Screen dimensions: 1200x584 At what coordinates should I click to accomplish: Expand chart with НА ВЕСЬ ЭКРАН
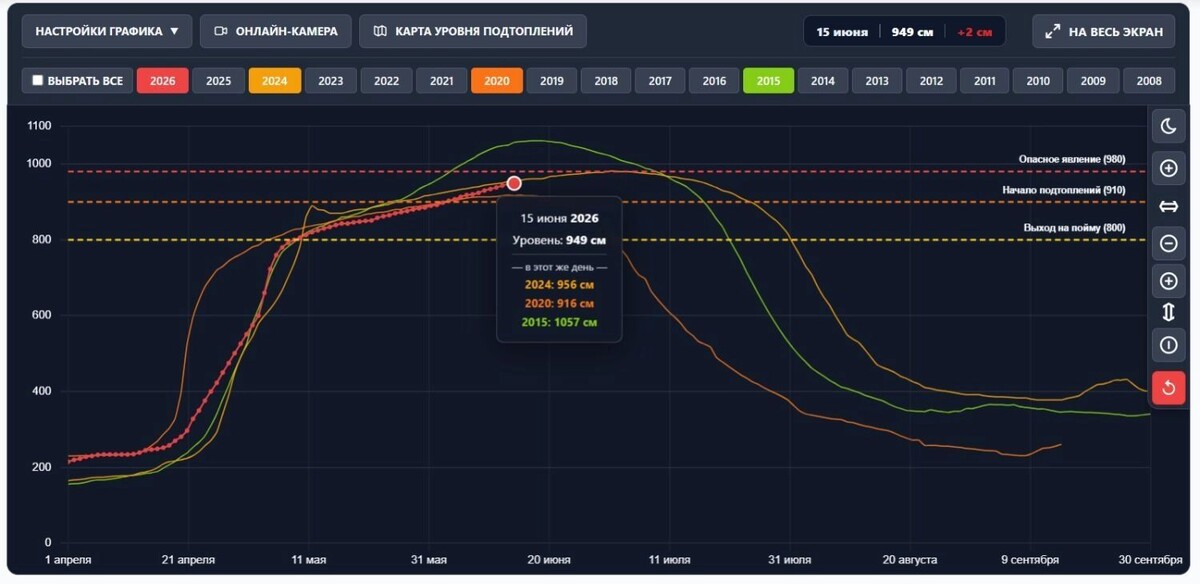[x=1104, y=31]
